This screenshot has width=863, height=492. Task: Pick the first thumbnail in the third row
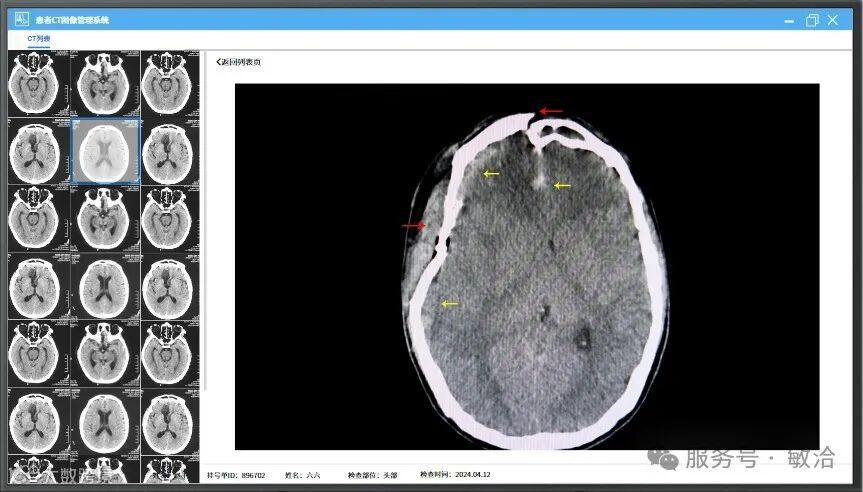point(39,218)
